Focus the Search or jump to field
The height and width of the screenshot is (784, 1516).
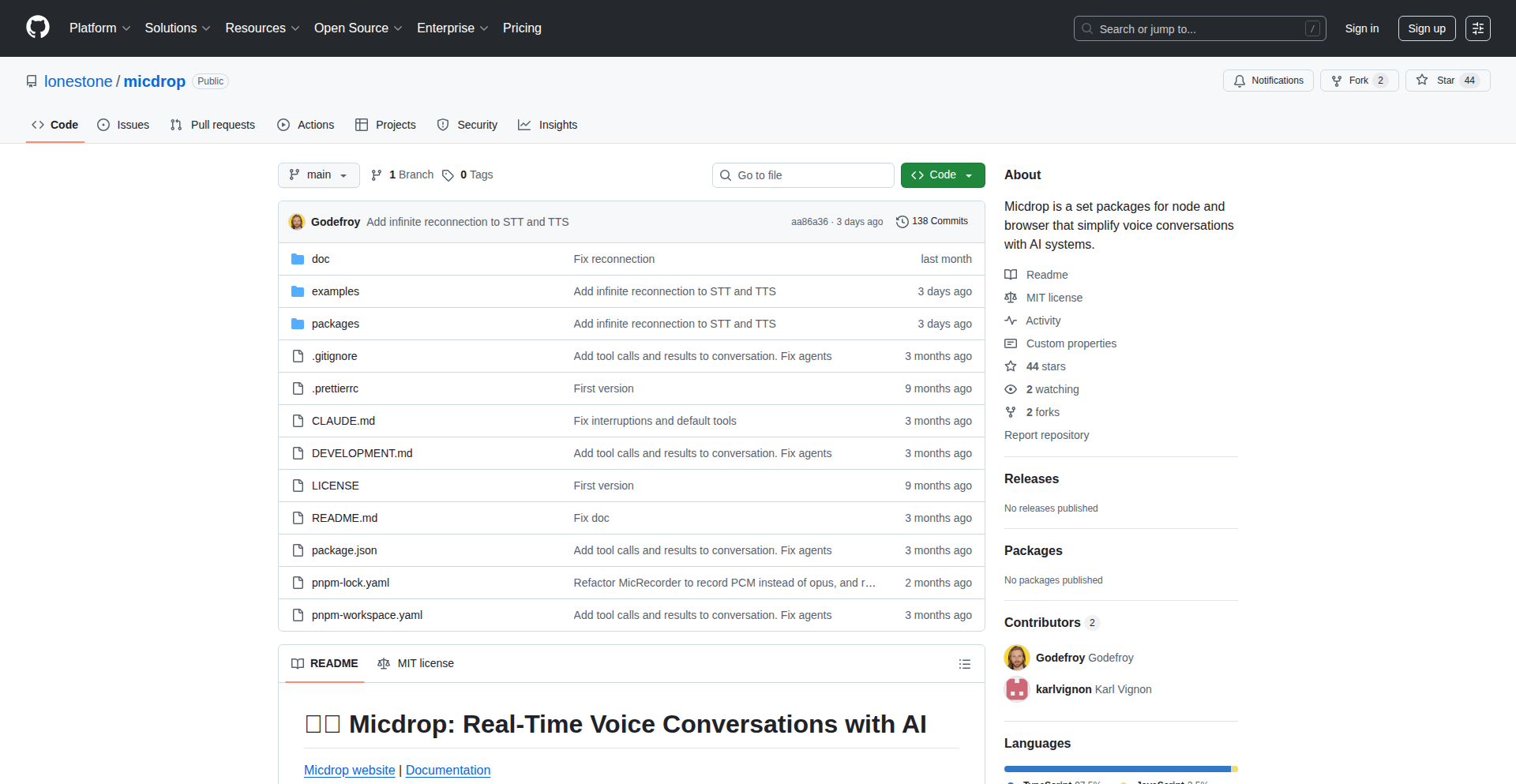[1200, 28]
